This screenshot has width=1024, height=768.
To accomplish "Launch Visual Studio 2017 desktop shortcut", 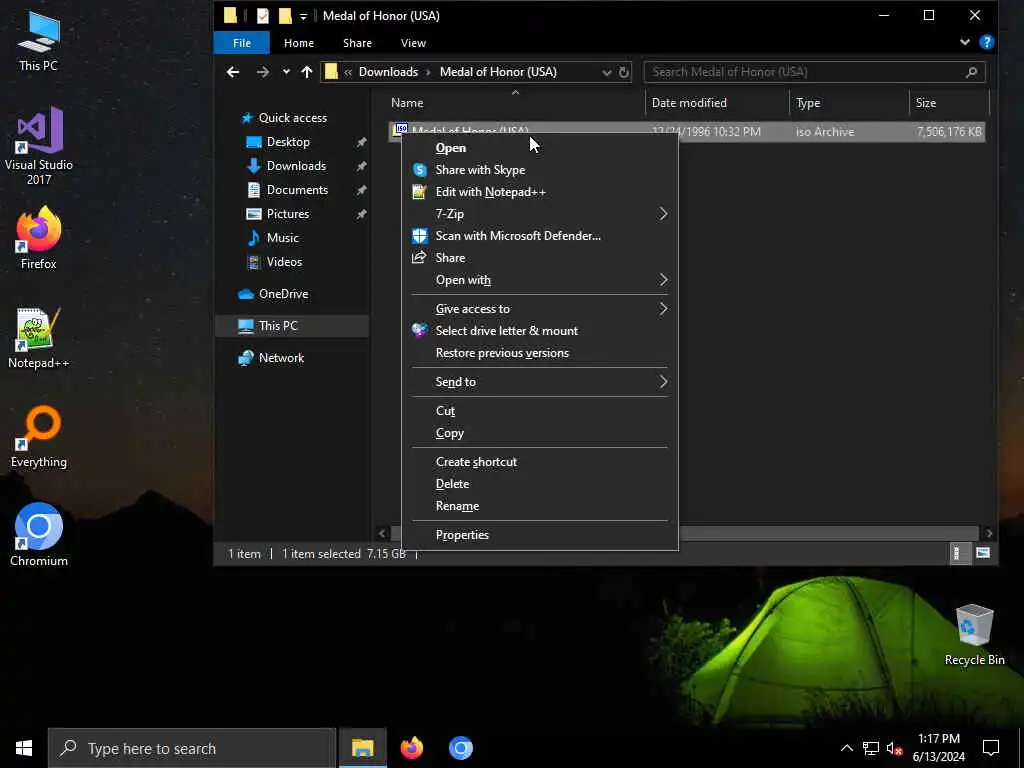I will click(39, 145).
